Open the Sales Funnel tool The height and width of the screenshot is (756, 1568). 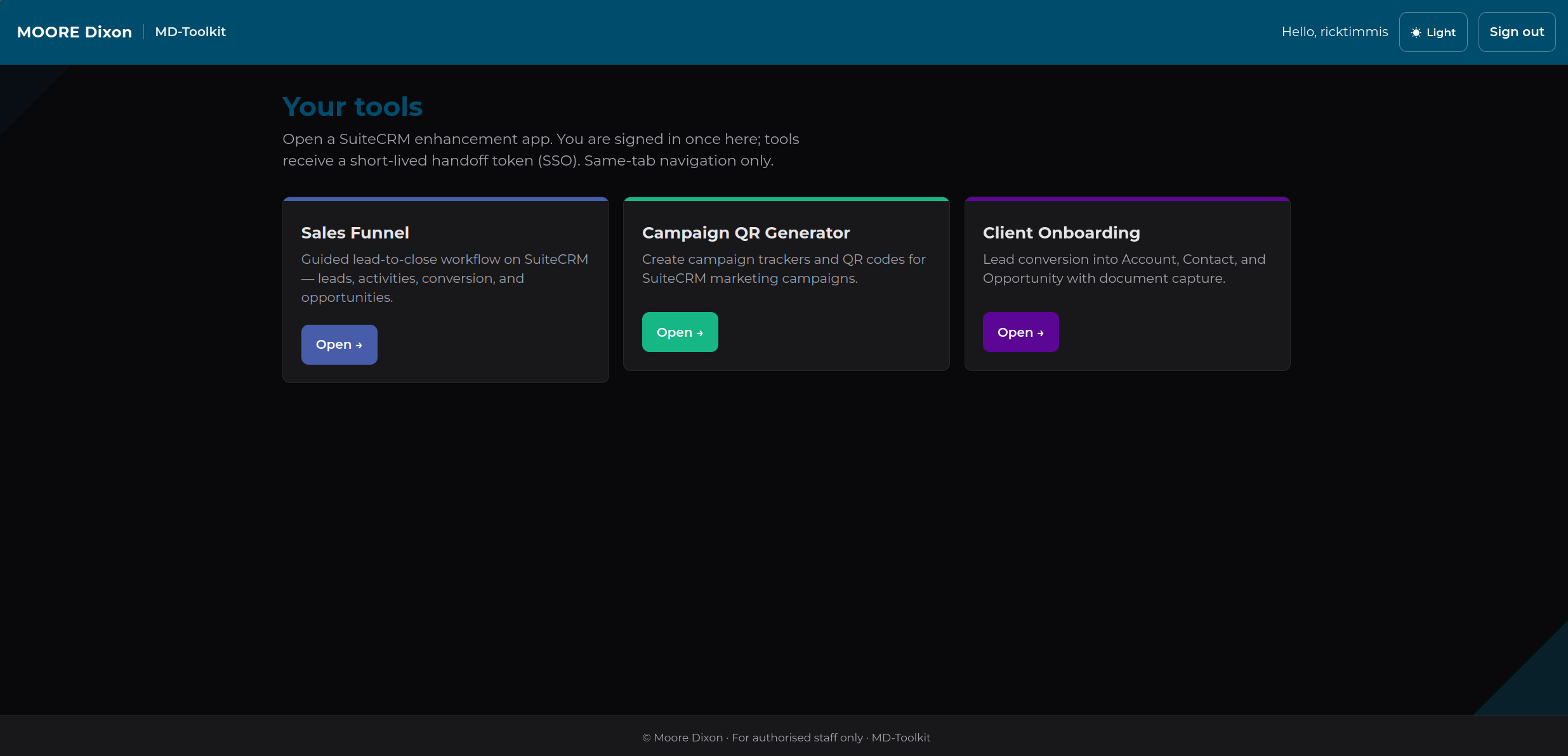click(339, 344)
